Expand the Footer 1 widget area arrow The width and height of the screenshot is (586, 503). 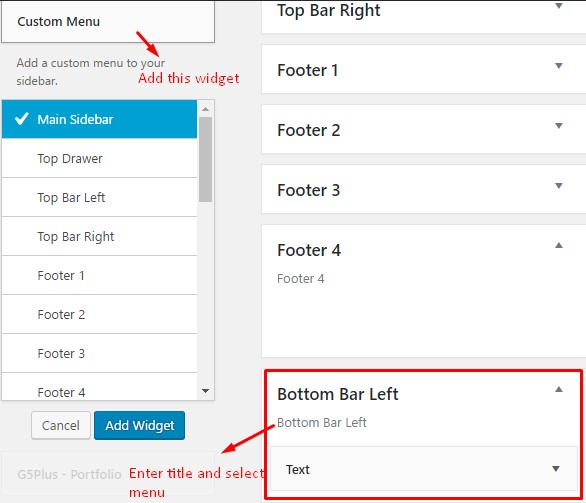[559, 66]
